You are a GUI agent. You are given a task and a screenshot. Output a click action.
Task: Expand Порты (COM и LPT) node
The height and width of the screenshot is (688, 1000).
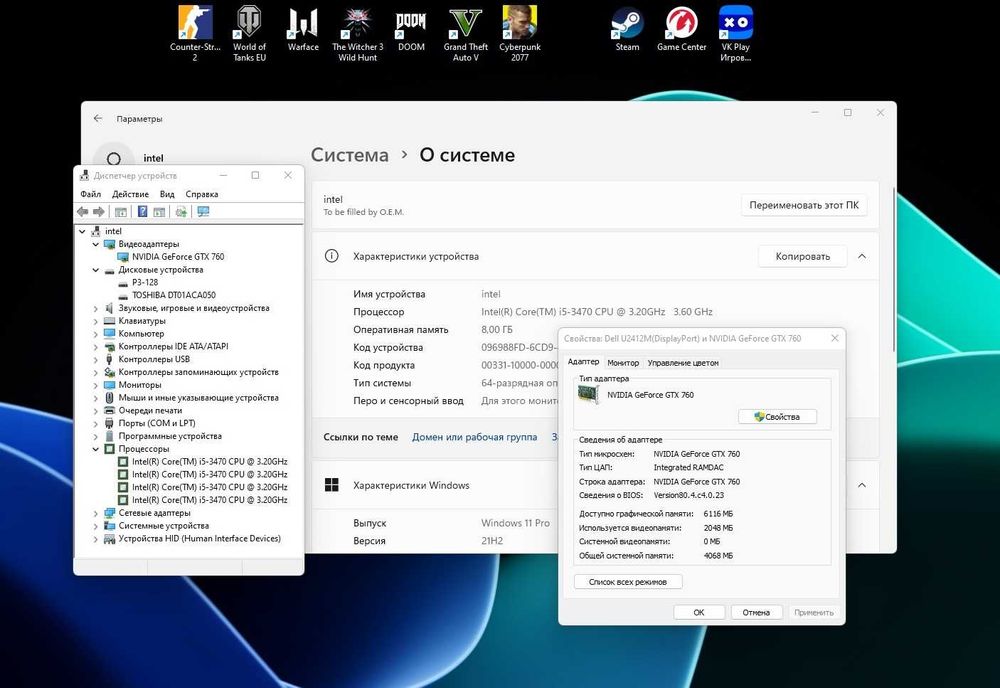coord(96,423)
